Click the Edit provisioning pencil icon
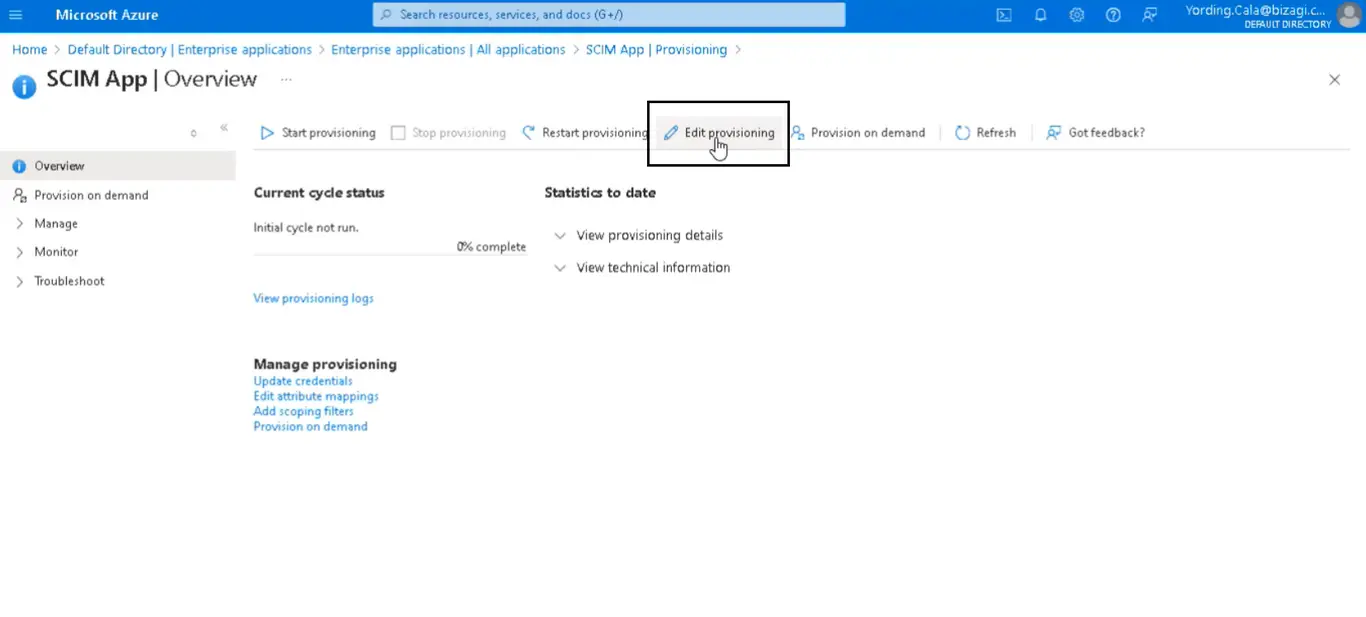Viewport: 1366px width, 617px height. (x=671, y=132)
